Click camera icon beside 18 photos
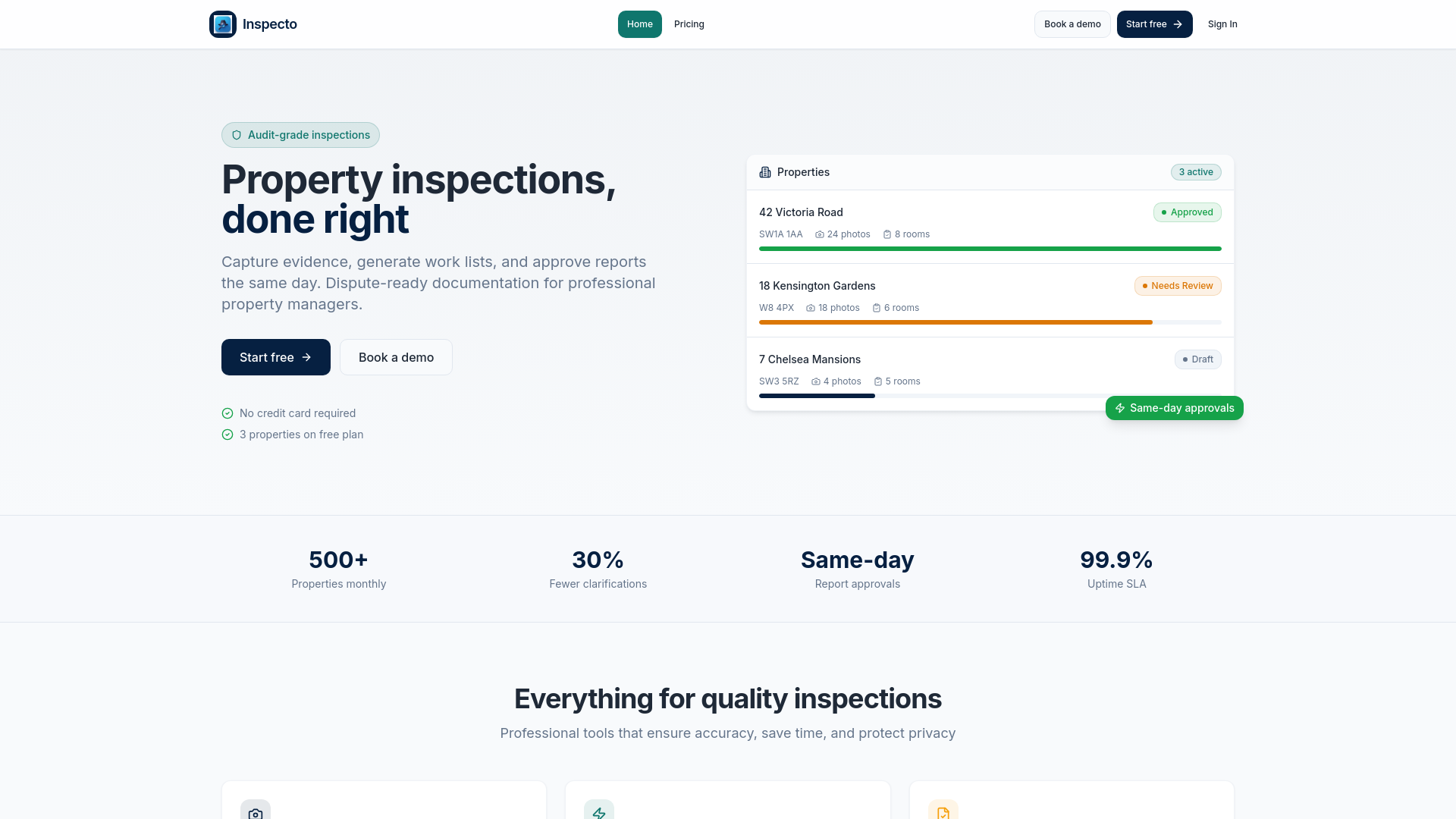1456x819 pixels. click(x=811, y=308)
